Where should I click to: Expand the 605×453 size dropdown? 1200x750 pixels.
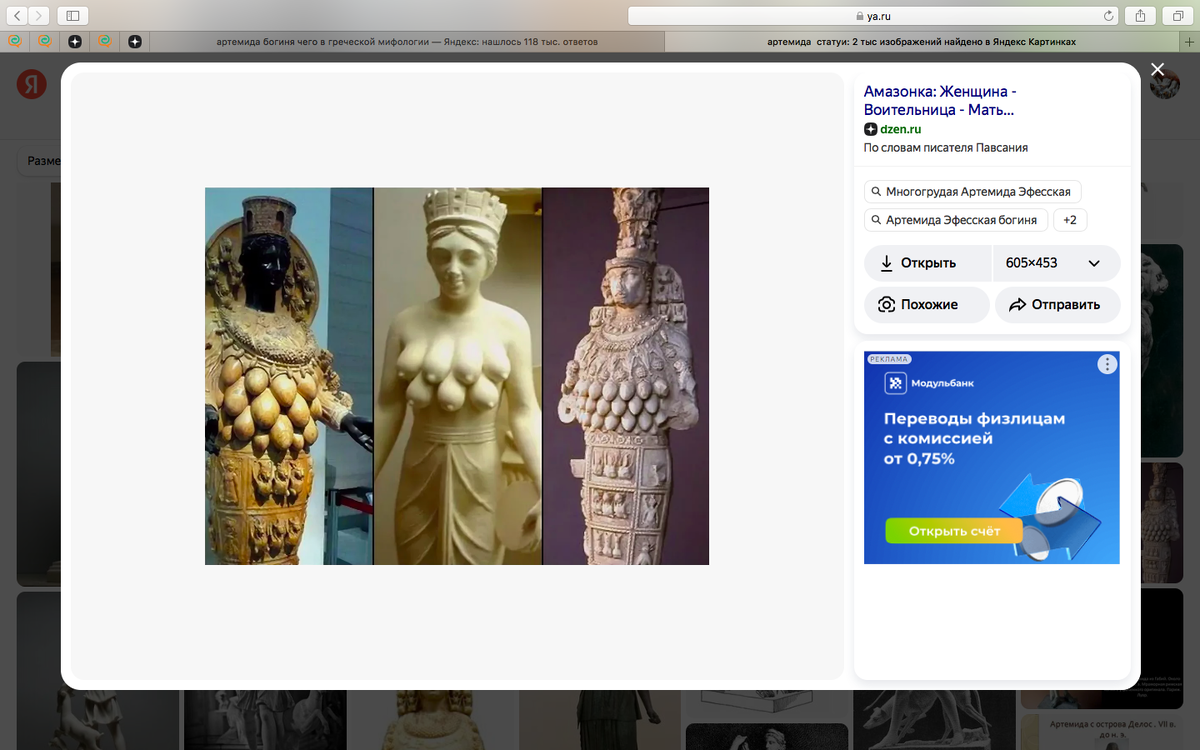click(x=1057, y=263)
